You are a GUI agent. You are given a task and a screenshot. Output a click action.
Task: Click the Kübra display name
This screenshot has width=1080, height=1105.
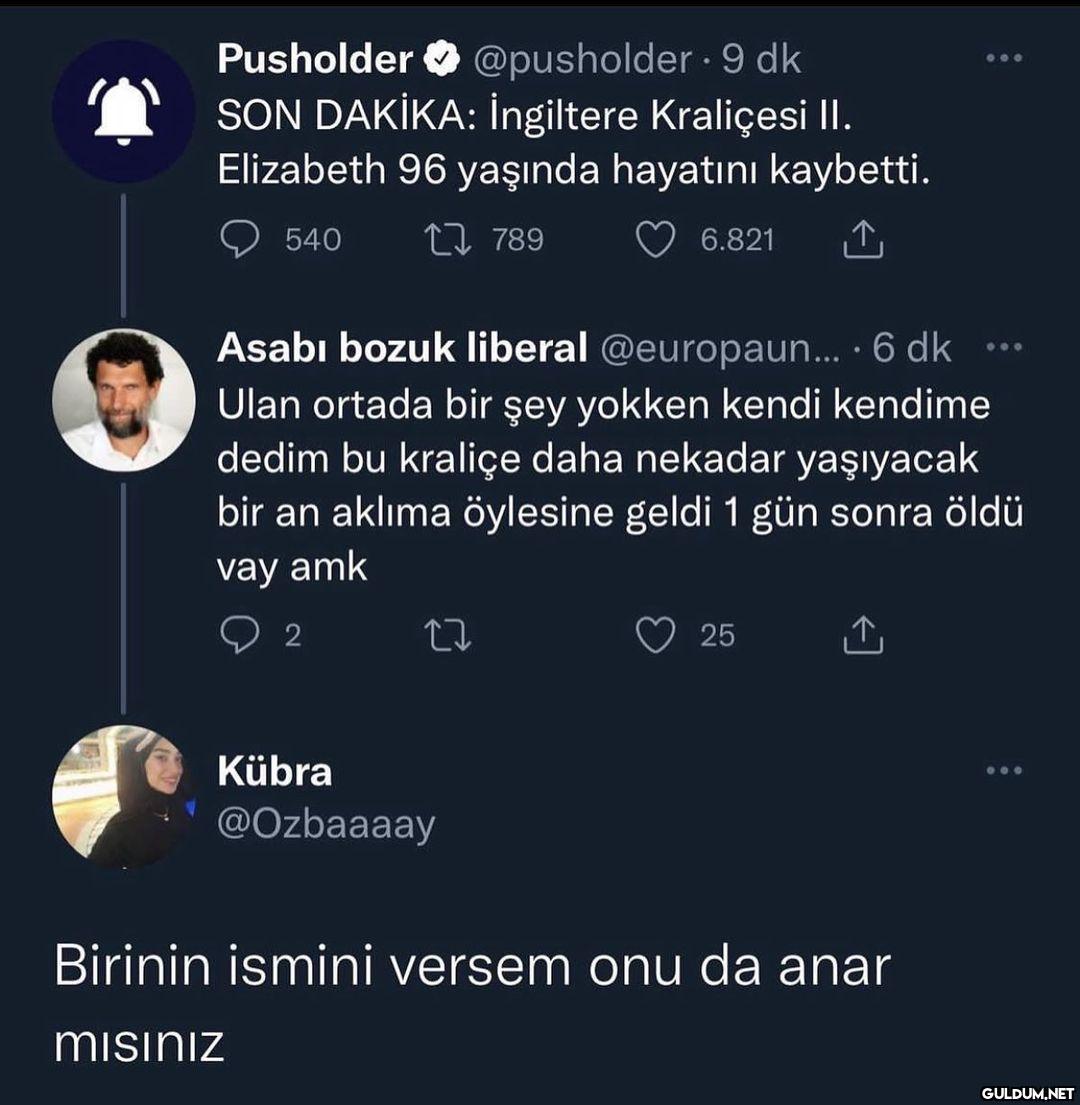274,772
